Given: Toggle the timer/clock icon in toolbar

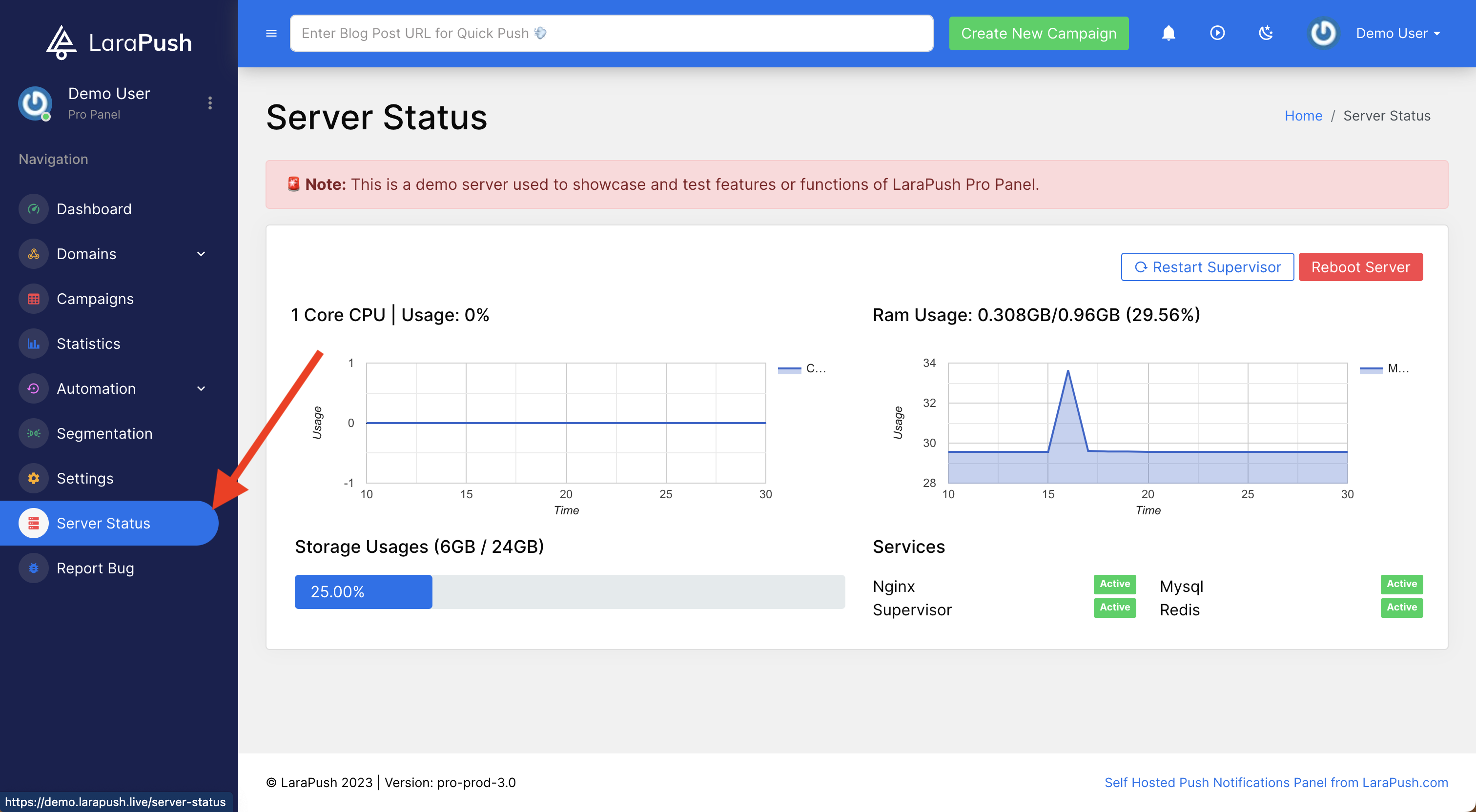Looking at the screenshot, I should click(1215, 33).
